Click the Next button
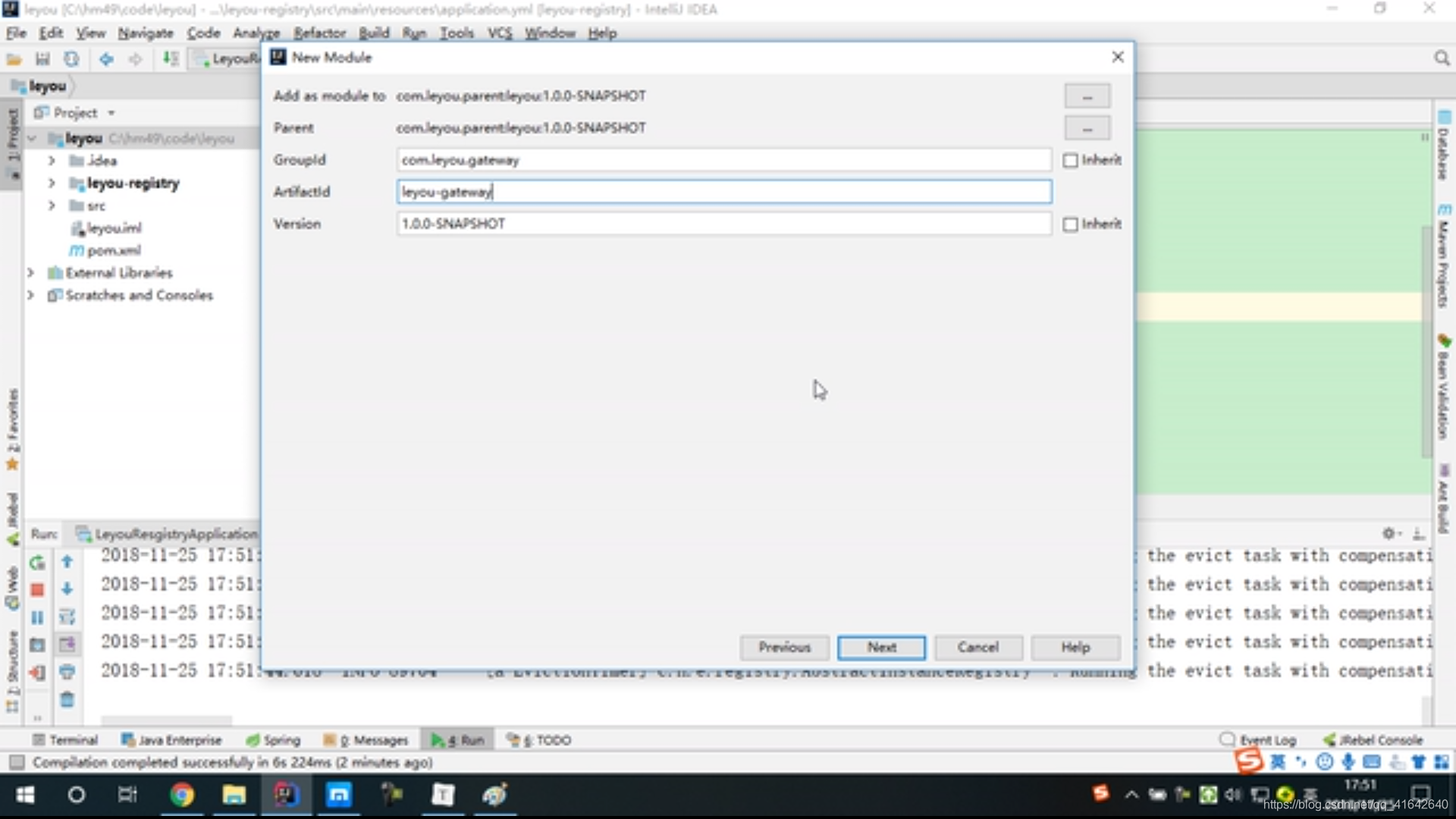1456x819 pixels. (x=881, y=648)
